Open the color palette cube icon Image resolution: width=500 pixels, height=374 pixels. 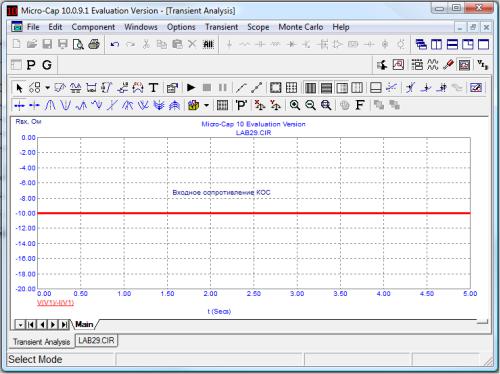click(194, 105)
